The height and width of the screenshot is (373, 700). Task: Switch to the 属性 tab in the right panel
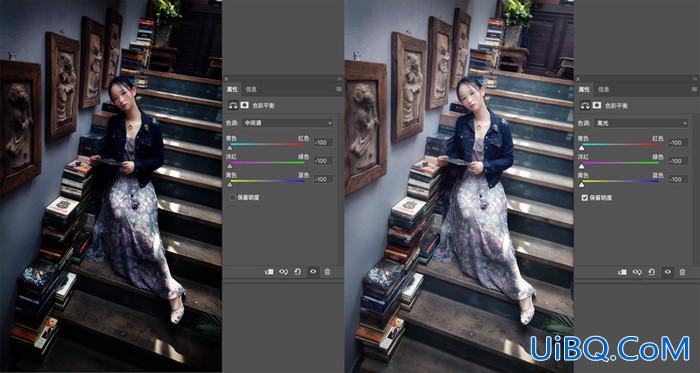coord(584,89)
